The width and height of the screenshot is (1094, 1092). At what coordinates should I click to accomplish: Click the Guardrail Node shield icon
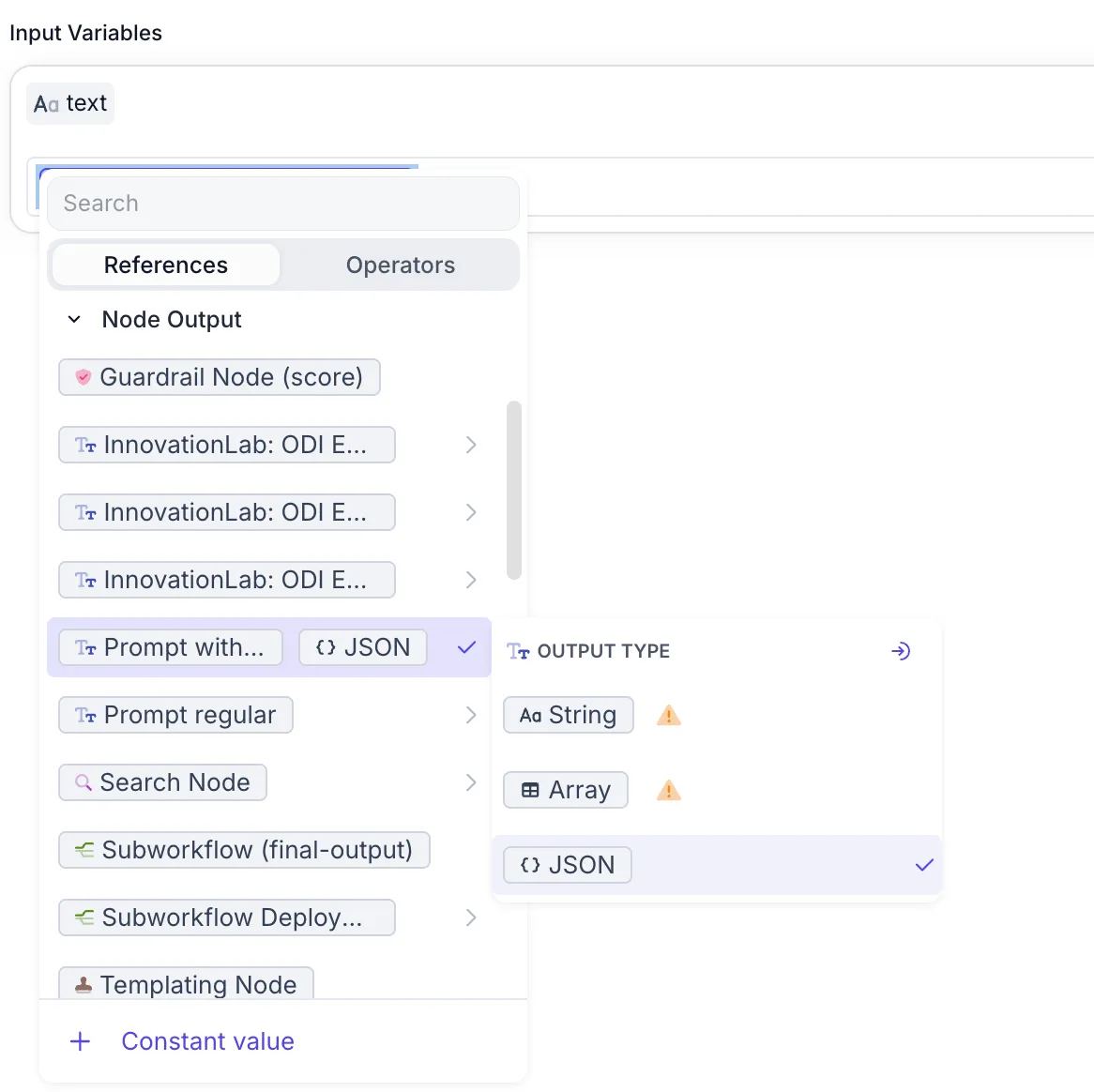(83, 377)
